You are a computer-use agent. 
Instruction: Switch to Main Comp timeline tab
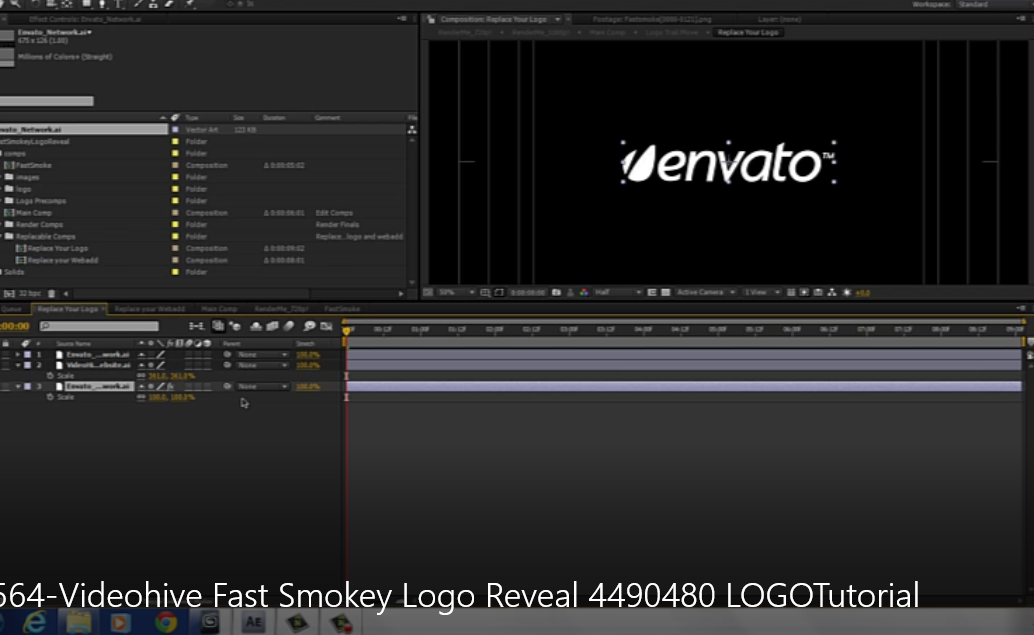[x=219, y=309]
